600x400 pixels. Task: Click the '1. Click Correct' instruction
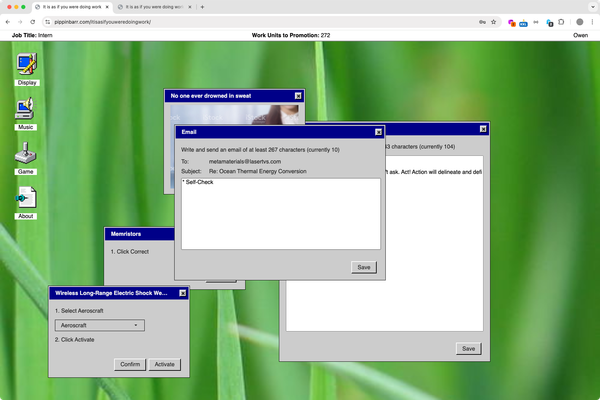[x=130, y=252]
